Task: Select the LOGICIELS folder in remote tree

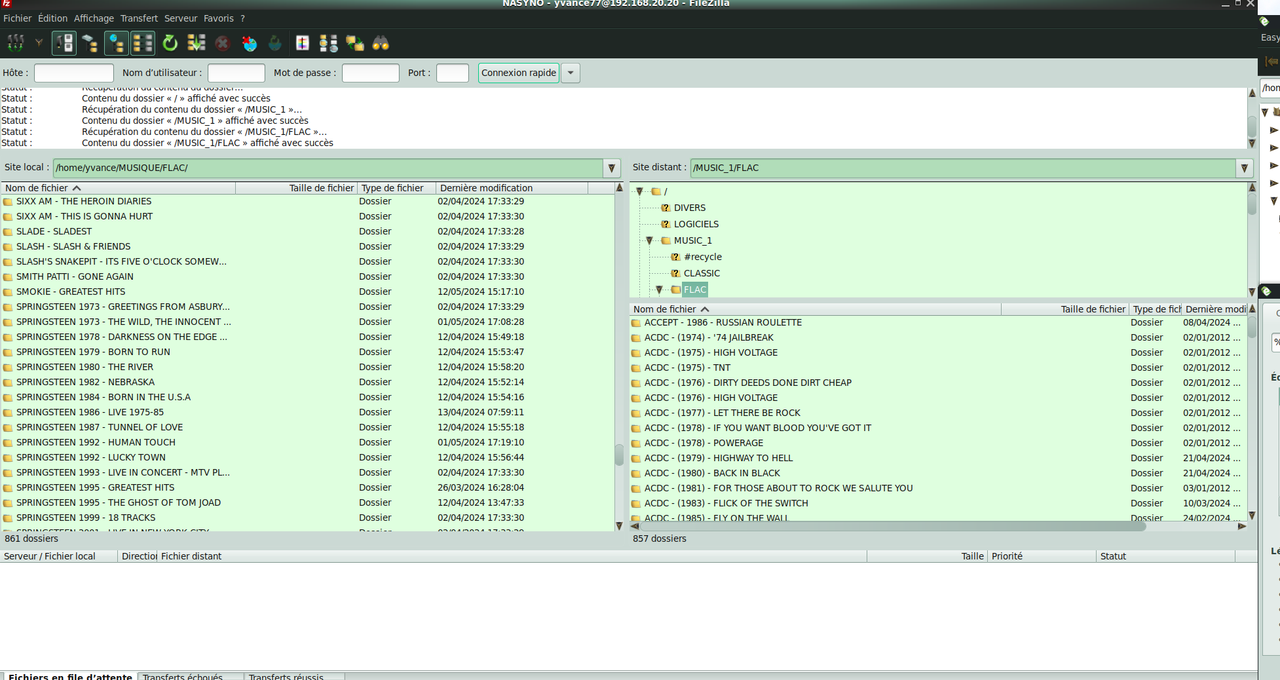Action: click(696, 224)
